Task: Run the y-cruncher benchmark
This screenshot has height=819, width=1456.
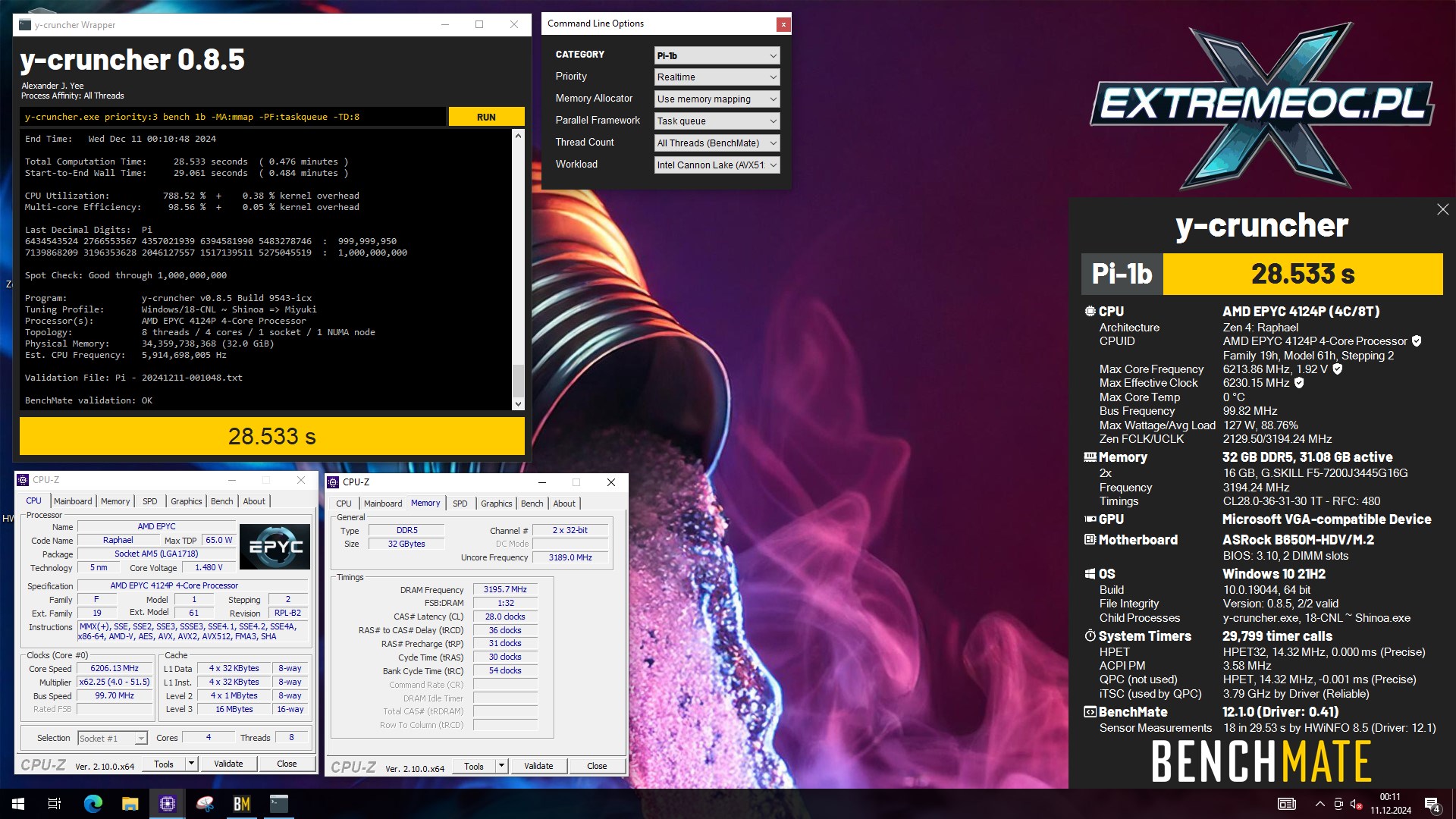Action: [x=486, y=117]
